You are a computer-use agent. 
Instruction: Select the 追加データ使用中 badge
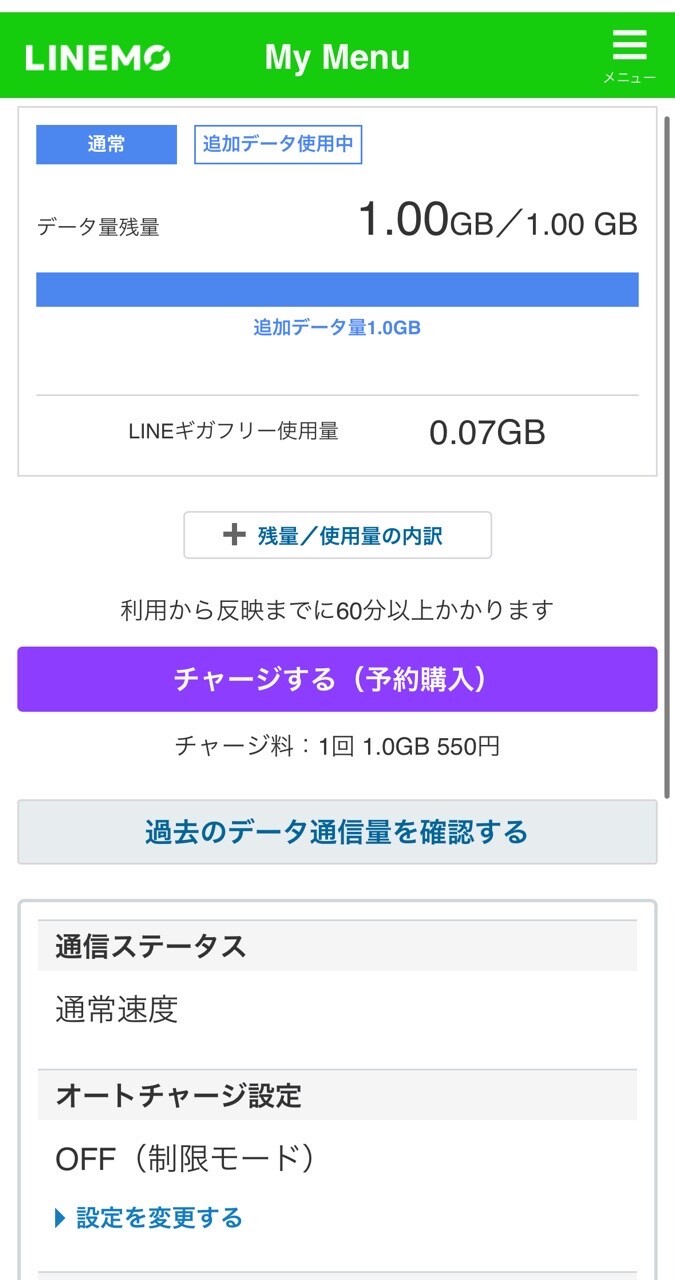278,144
